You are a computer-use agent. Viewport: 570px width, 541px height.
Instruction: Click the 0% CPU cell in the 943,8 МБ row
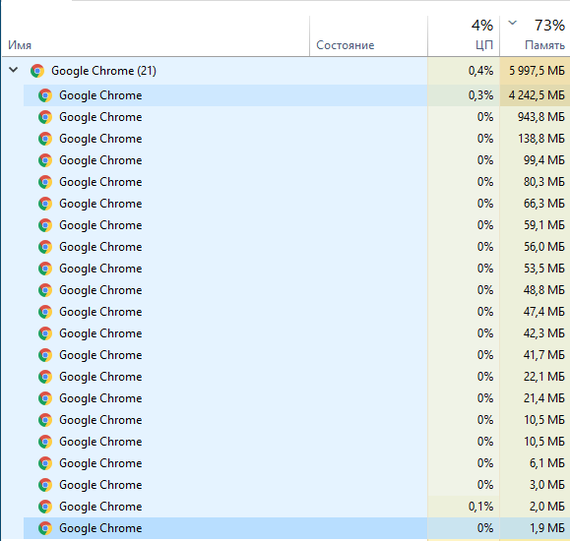[x=463, y=117]
